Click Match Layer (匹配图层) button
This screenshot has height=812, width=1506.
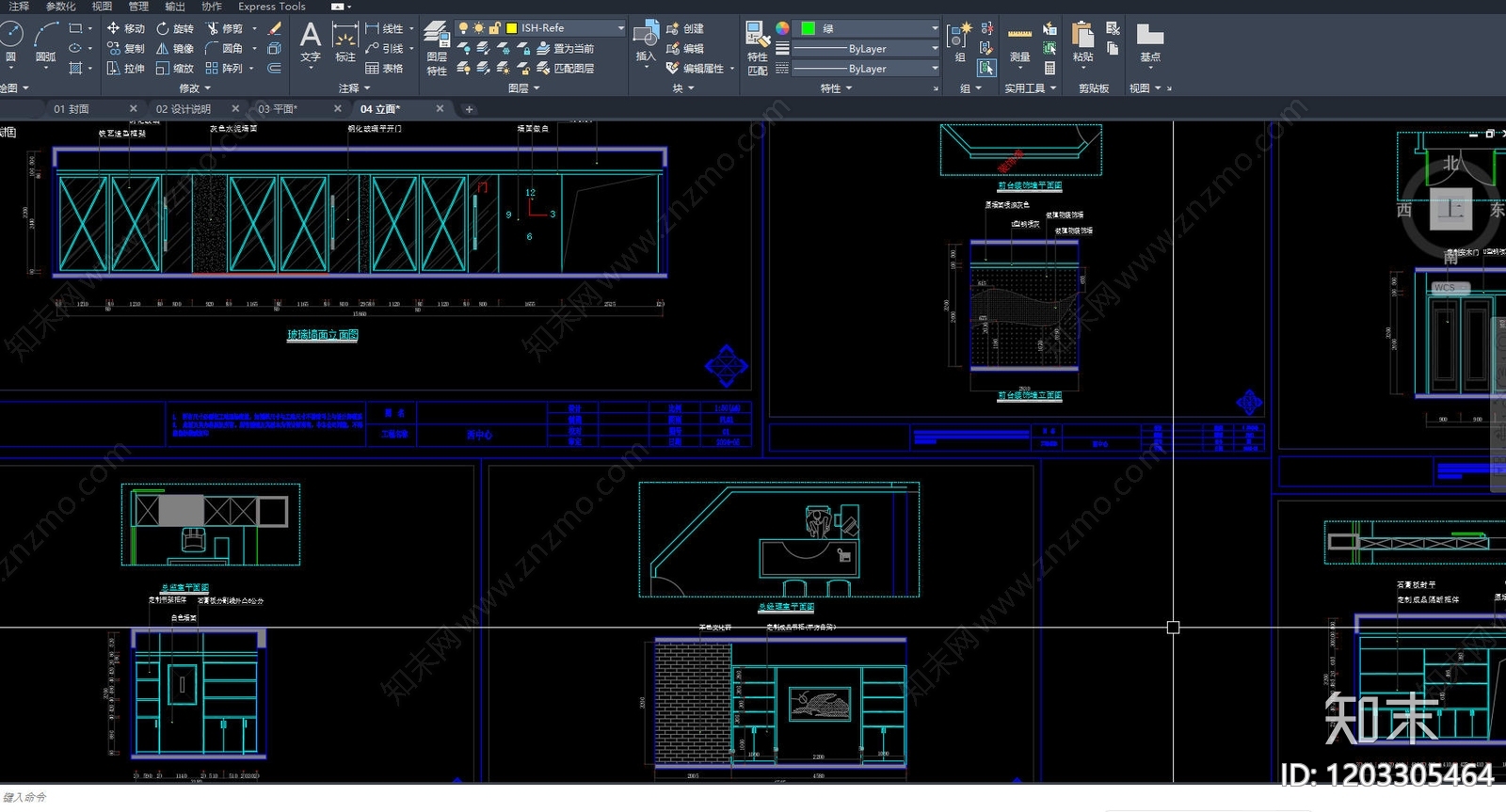click(565, 68)
